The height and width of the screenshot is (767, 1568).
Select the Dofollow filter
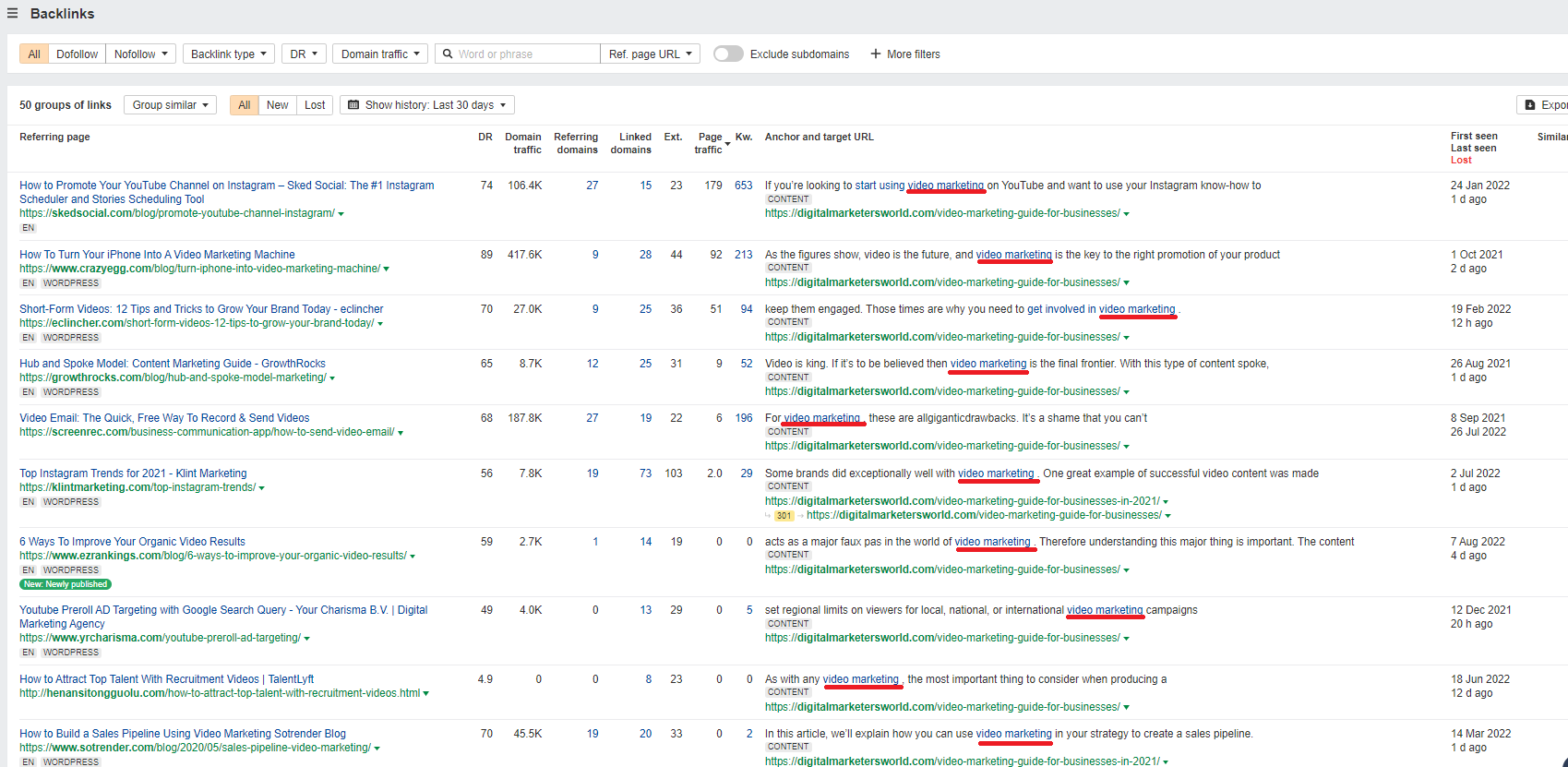click(x=77, y=54)
